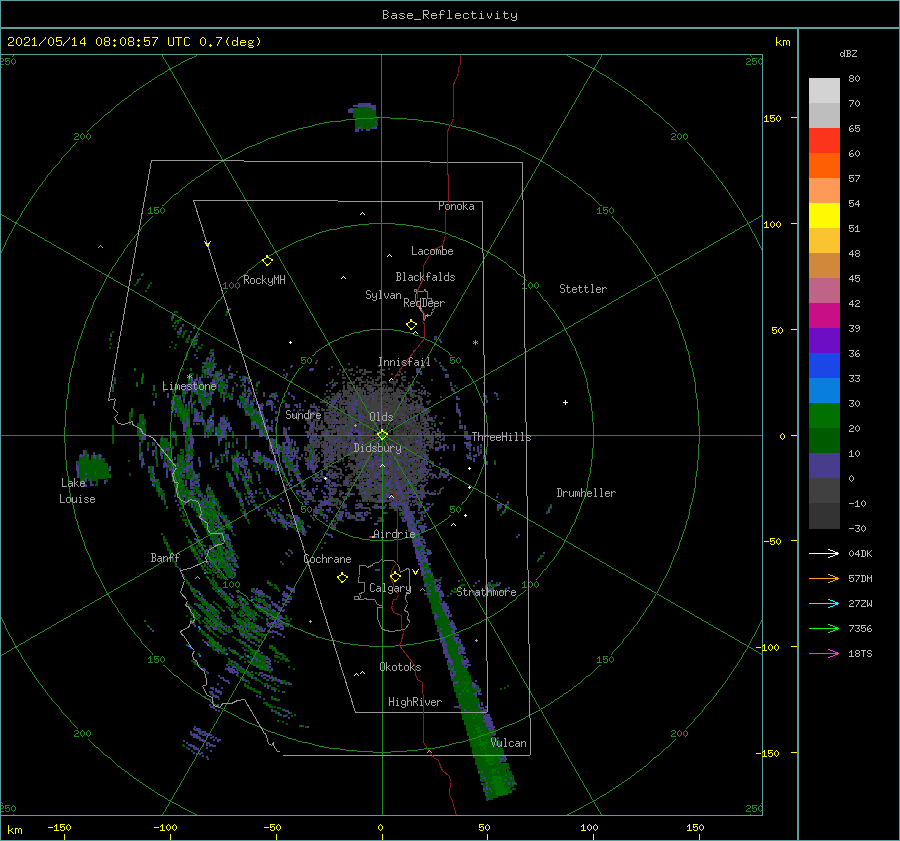Image resolution: width=900 pixels, height=841 pixels.
Task: Click the RockyMH label
Action: click(x=264, y=280)
